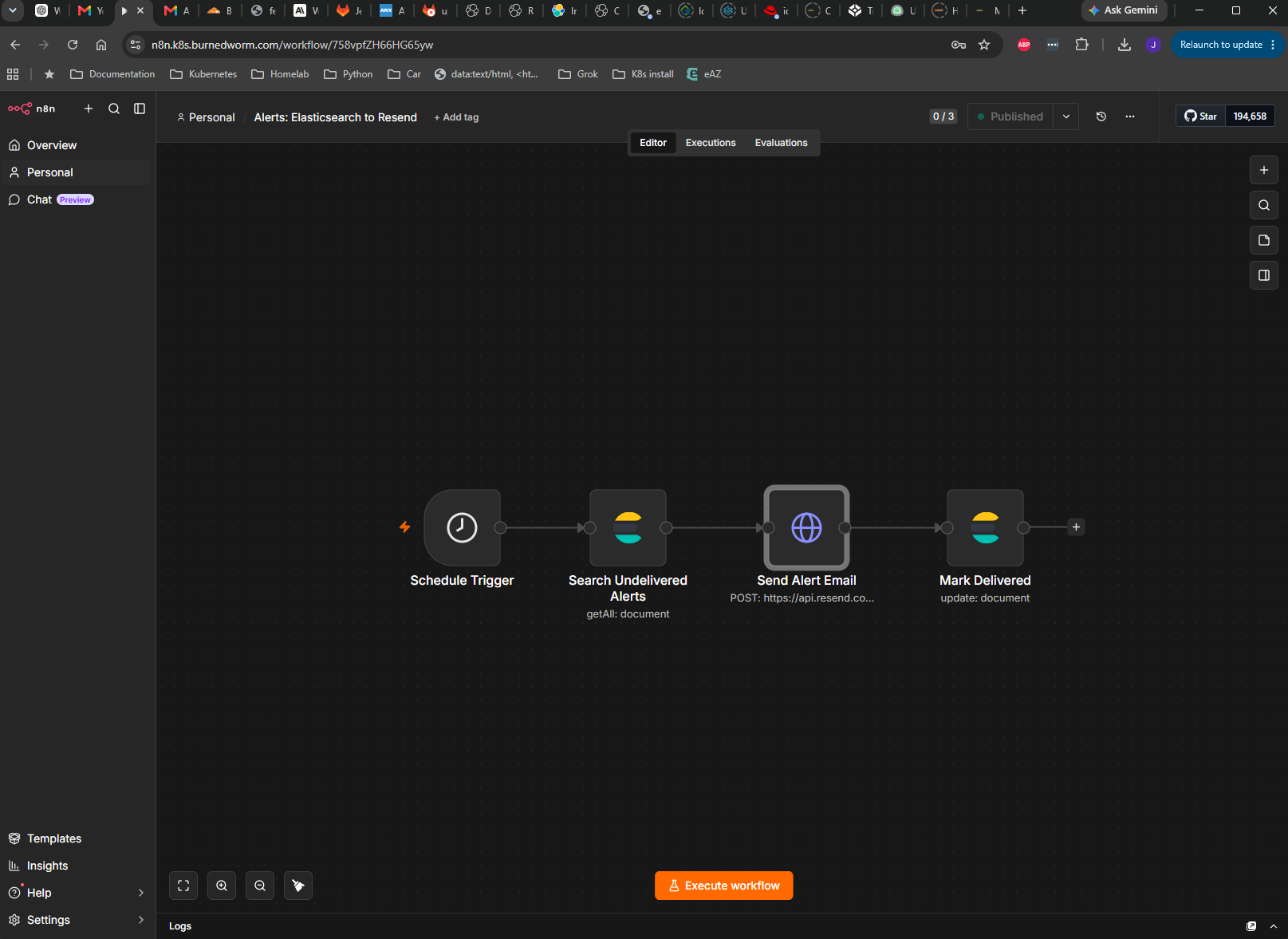Open workflow history icon
The width and height of the screenshot is (1288, 939).
tap(1101, 116)
